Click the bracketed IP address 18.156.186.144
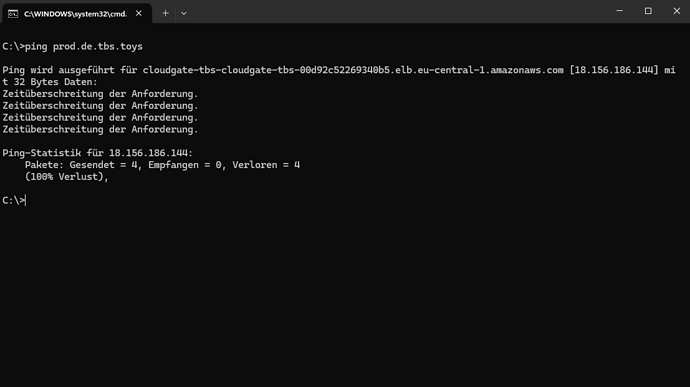 pyautogui.click(x=614, y=70)
